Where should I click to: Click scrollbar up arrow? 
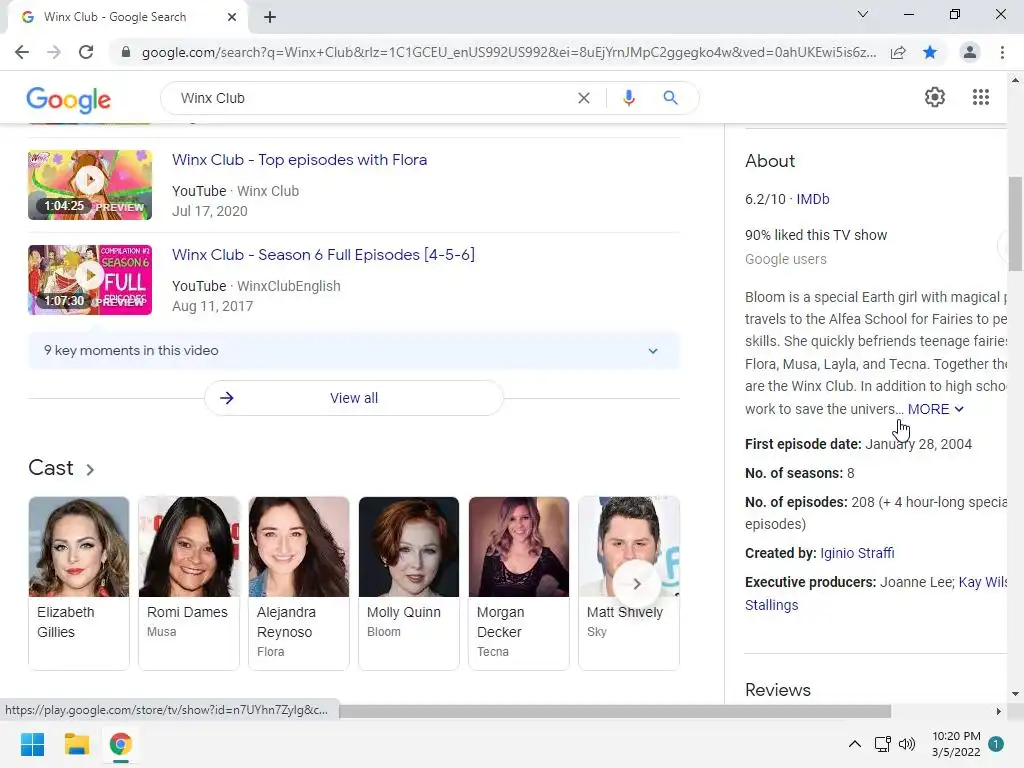(1015, 80)
